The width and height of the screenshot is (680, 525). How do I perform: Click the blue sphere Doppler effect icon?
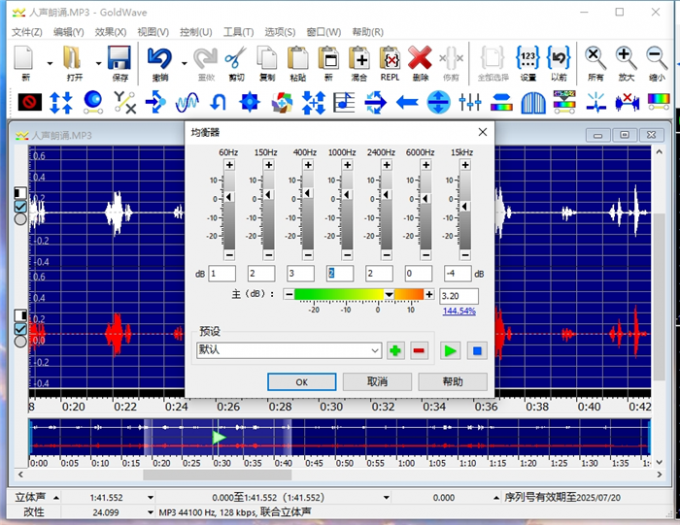pos(93,102)
